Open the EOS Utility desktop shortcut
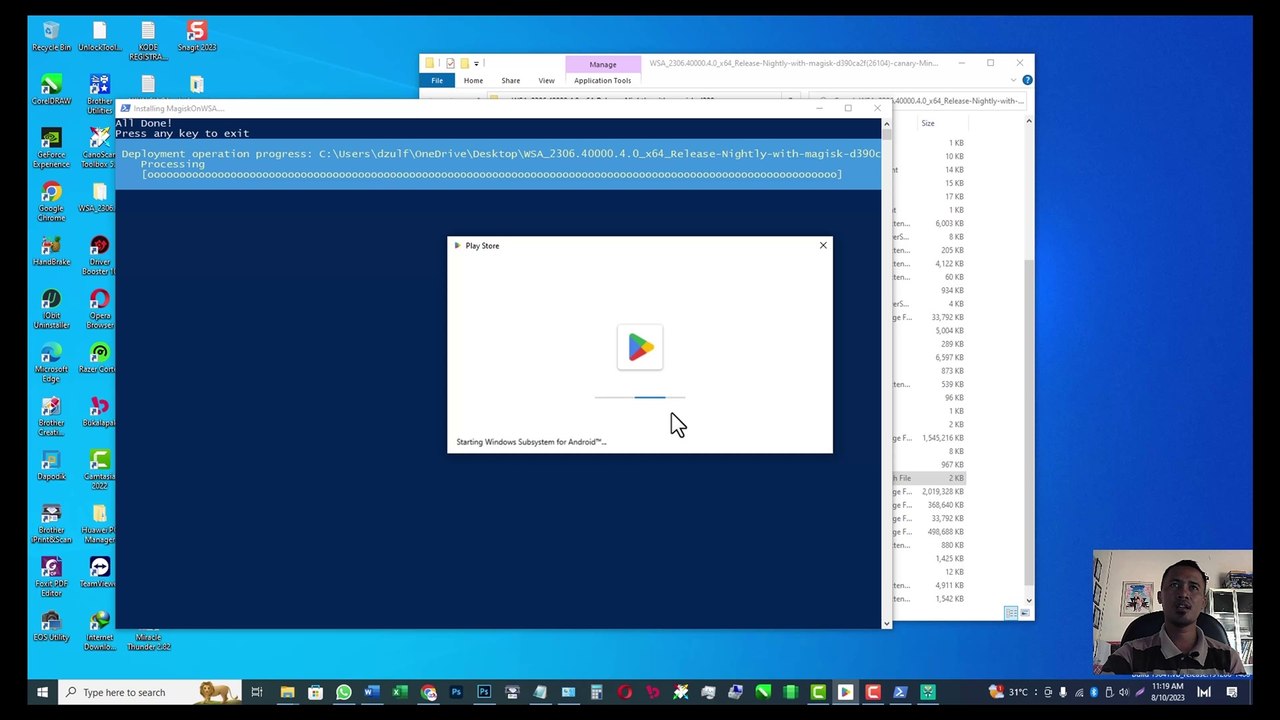The image size is (1280, 720). coord(51,627)
